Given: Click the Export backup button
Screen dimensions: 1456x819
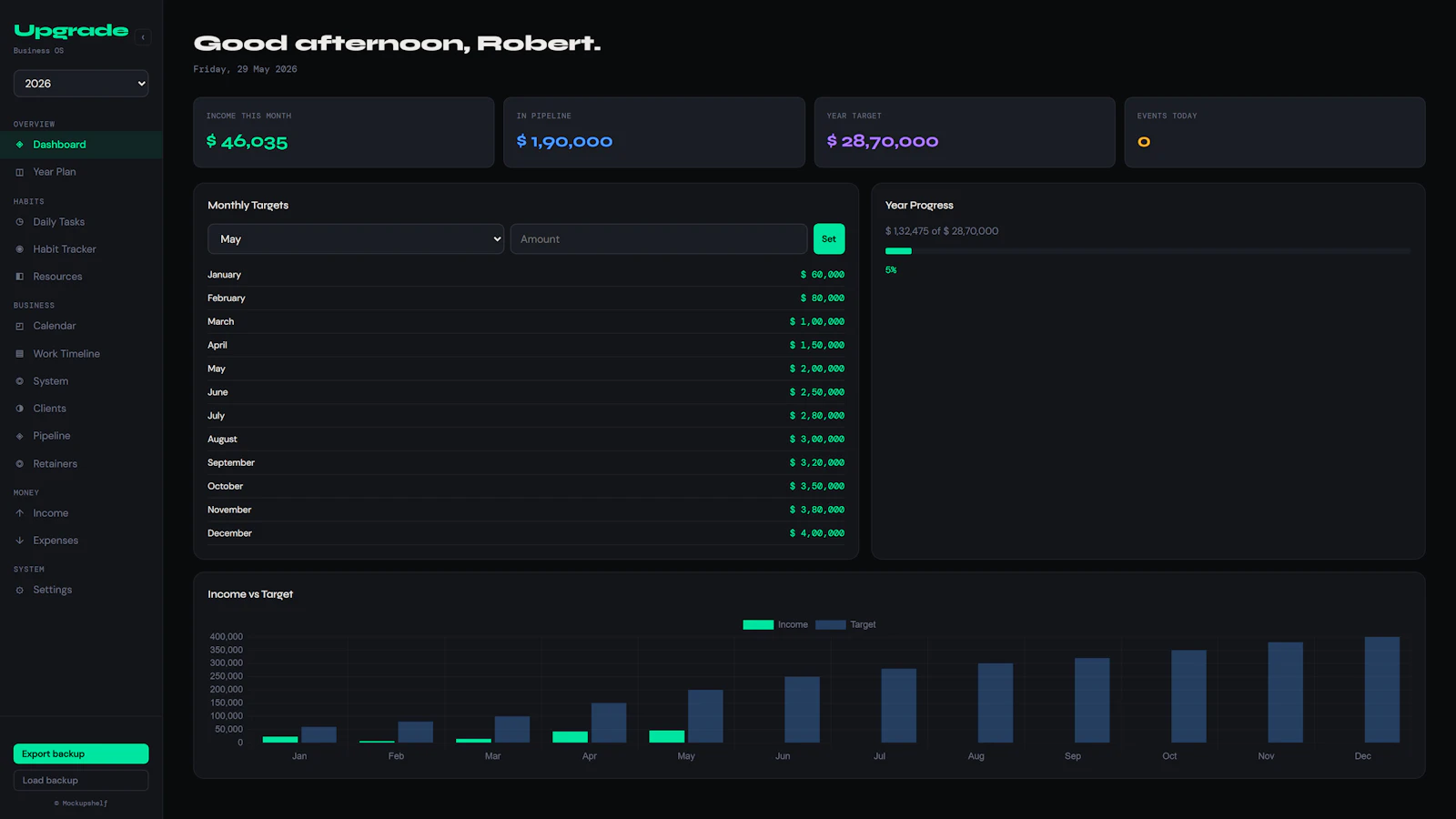Looking at the screenshot, I should pos(81,753).
